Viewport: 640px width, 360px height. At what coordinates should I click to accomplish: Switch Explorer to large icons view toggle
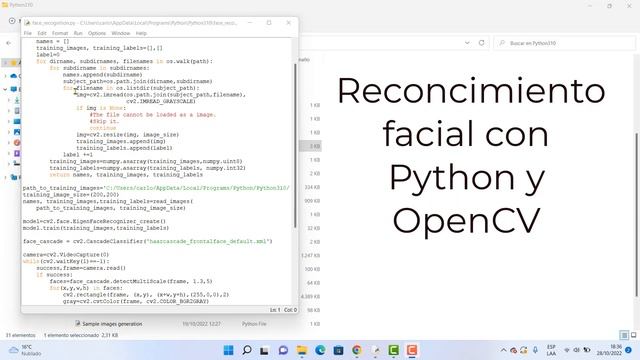[633, 335]
